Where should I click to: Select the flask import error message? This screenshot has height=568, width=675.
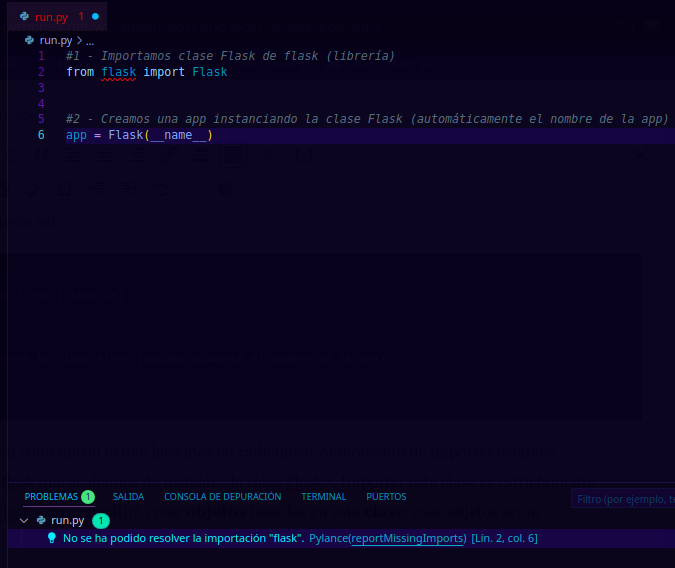pyautogui.click(x=183, y=538)
